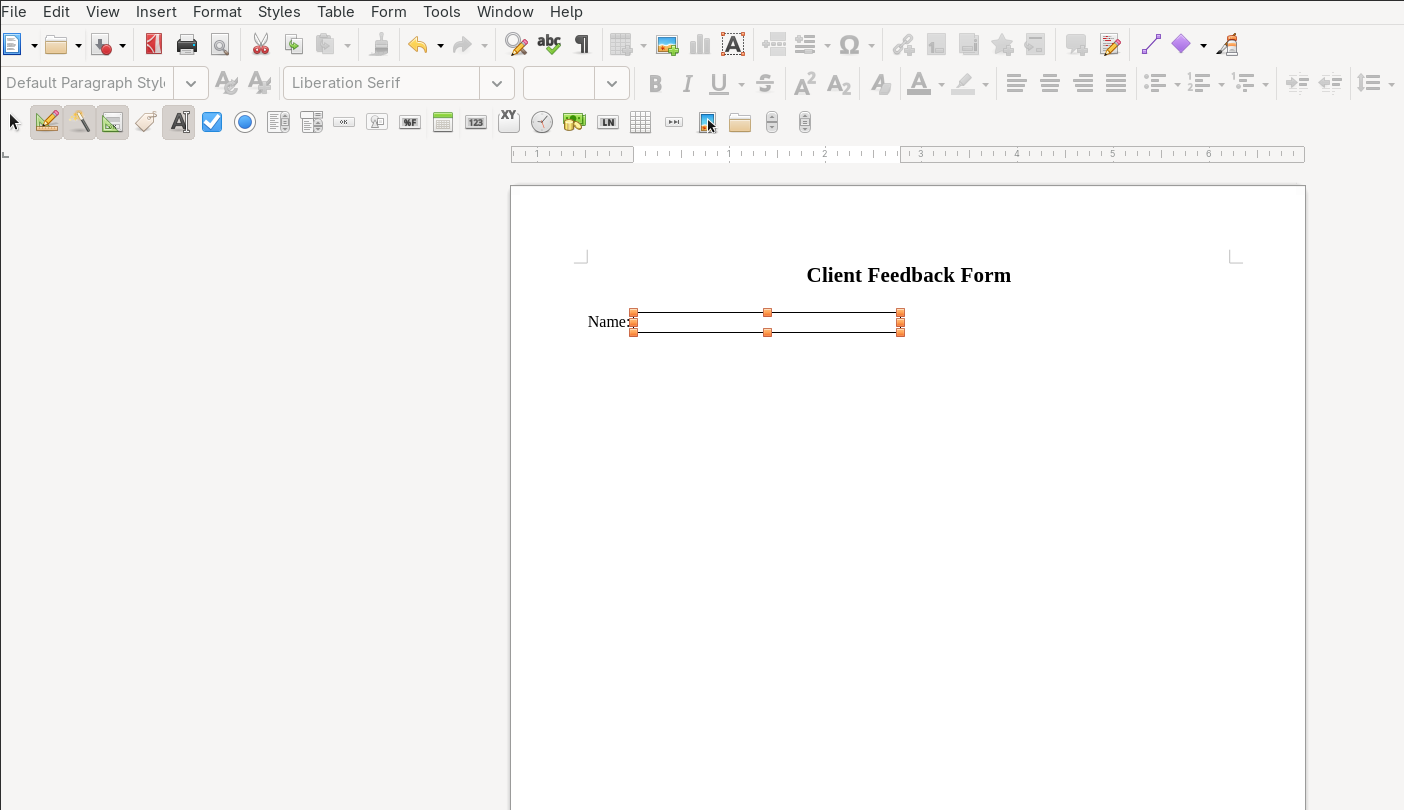
Task: Apply the Highlighting Color swatch
Action: (963, 84)
